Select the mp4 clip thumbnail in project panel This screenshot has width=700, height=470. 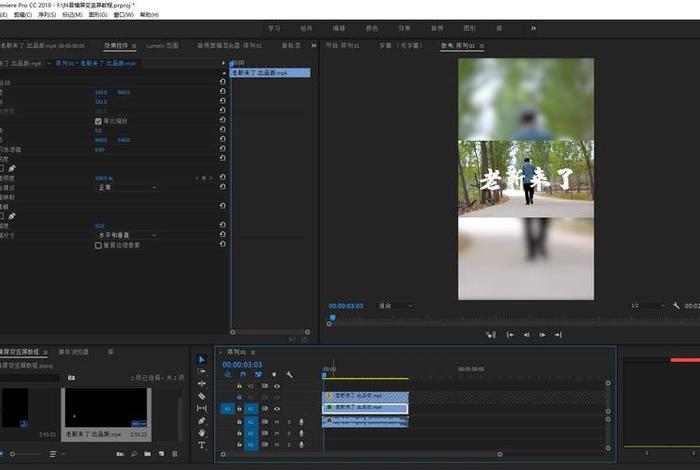(x=106, y=408)
